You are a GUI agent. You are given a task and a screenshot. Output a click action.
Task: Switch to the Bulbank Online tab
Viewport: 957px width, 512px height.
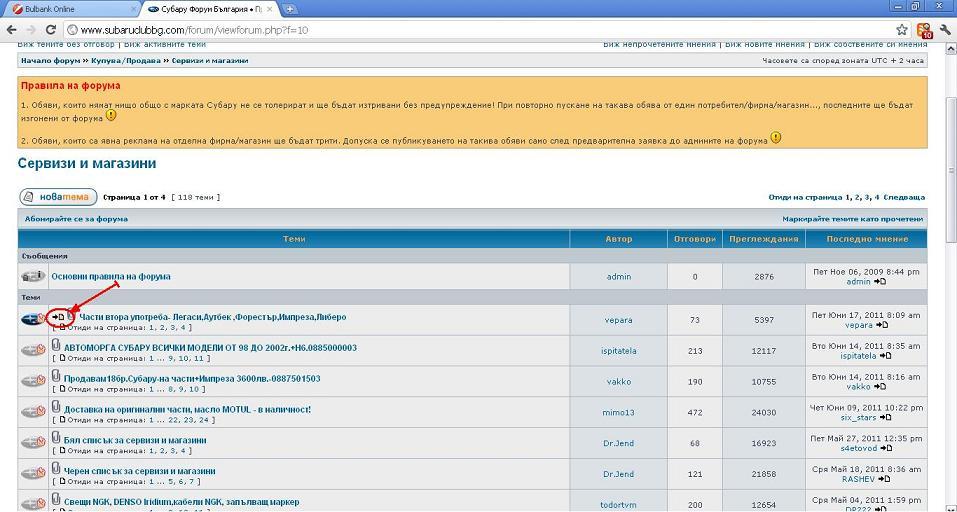tap(72, 9)
